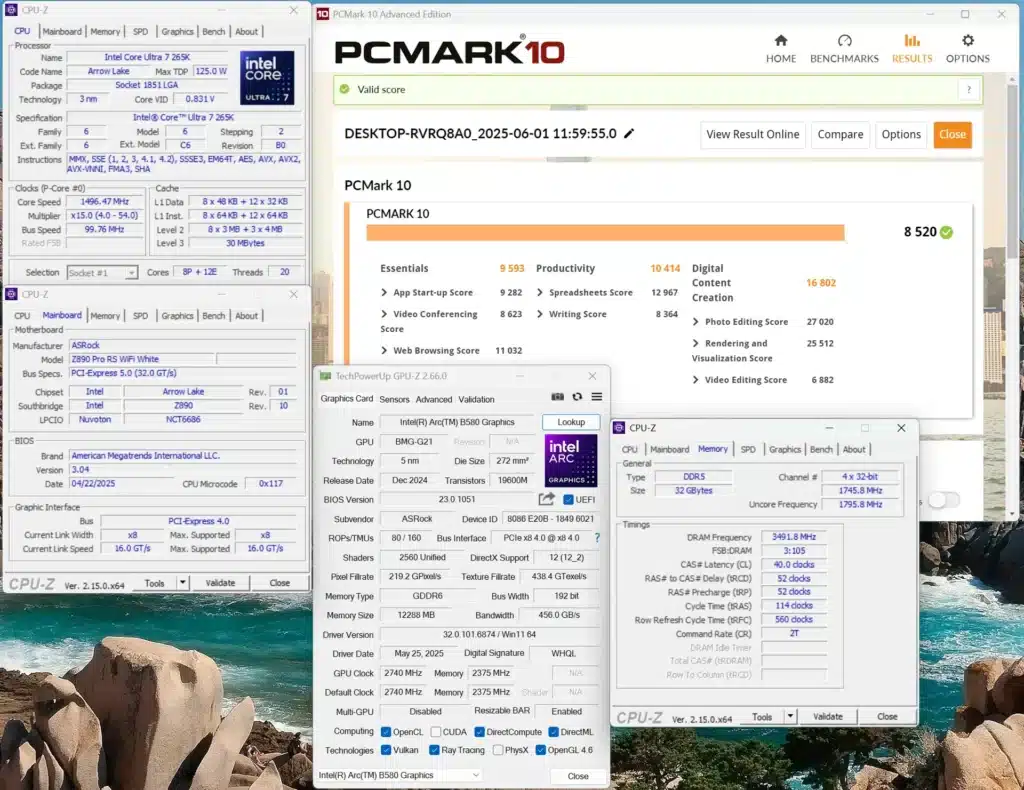Select SPD tab in CPU-Z Memory window
This screenshot has width=1024, height=790.
coord(748,450)
